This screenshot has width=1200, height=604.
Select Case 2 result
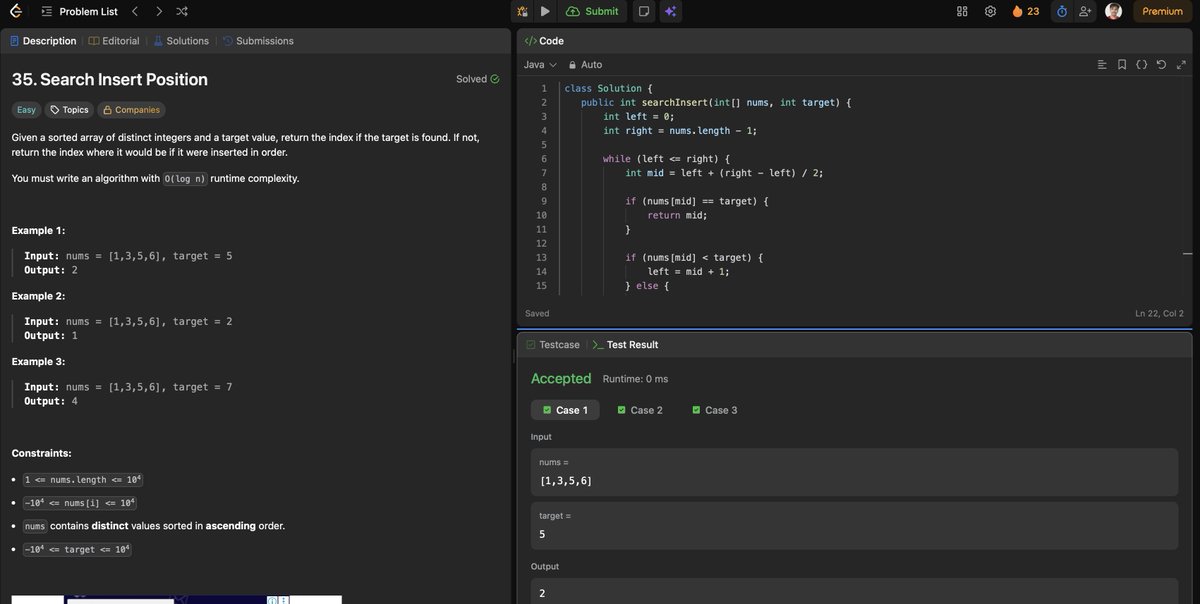tap(640, 410)
